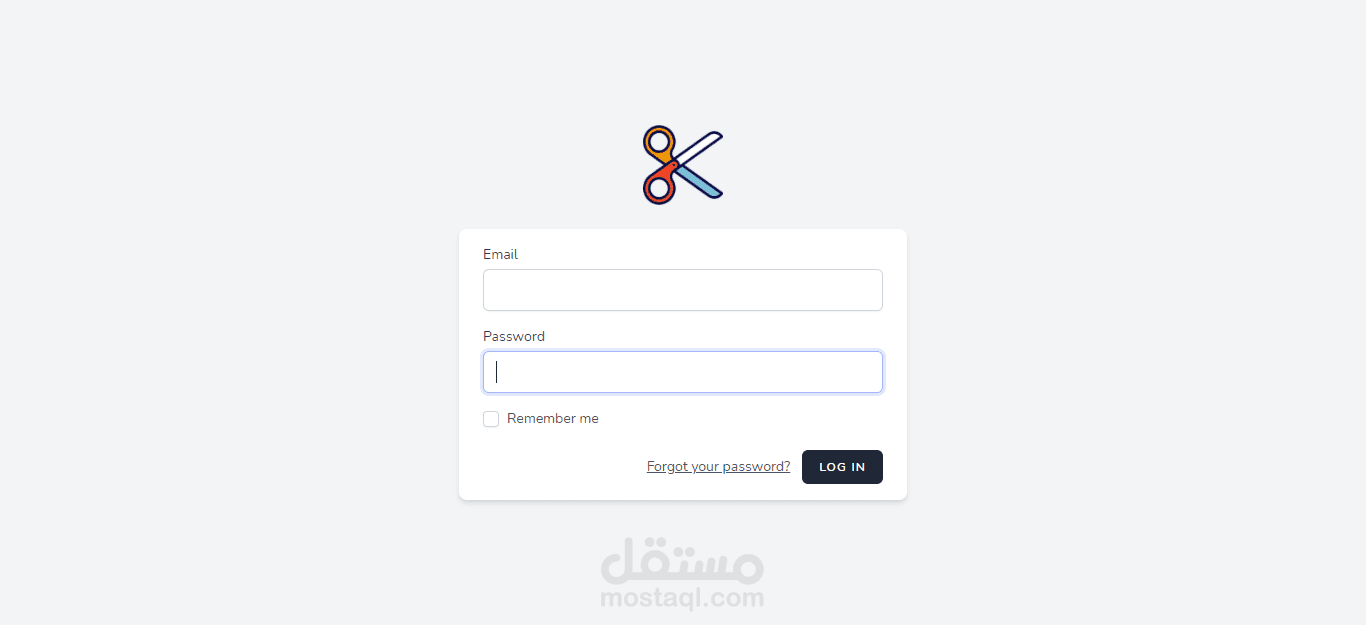Image resolution: width=1366 pixels, height=625 pixels.
Task: Click the blinking cursor in Password field
Action: tap(497, 372)
